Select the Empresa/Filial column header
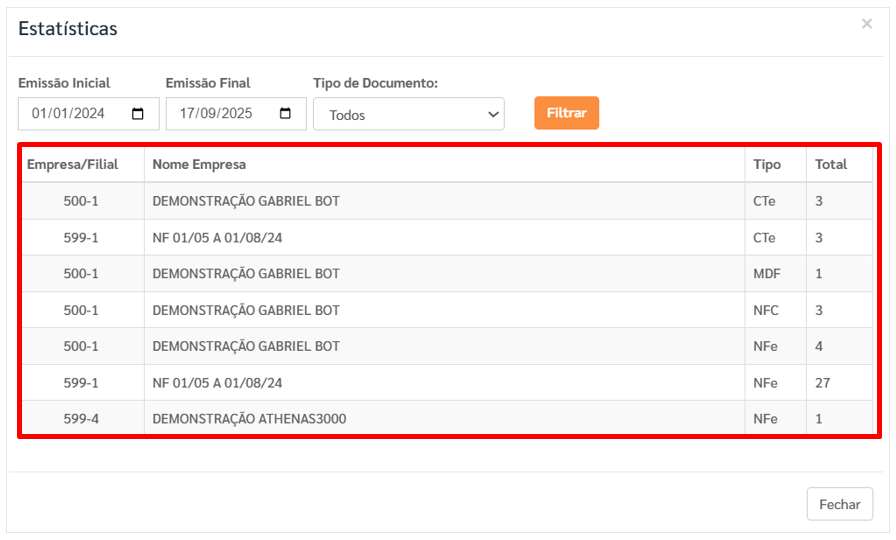The width and height of the screenshot is (896, 540). click(x=73, y=164)
